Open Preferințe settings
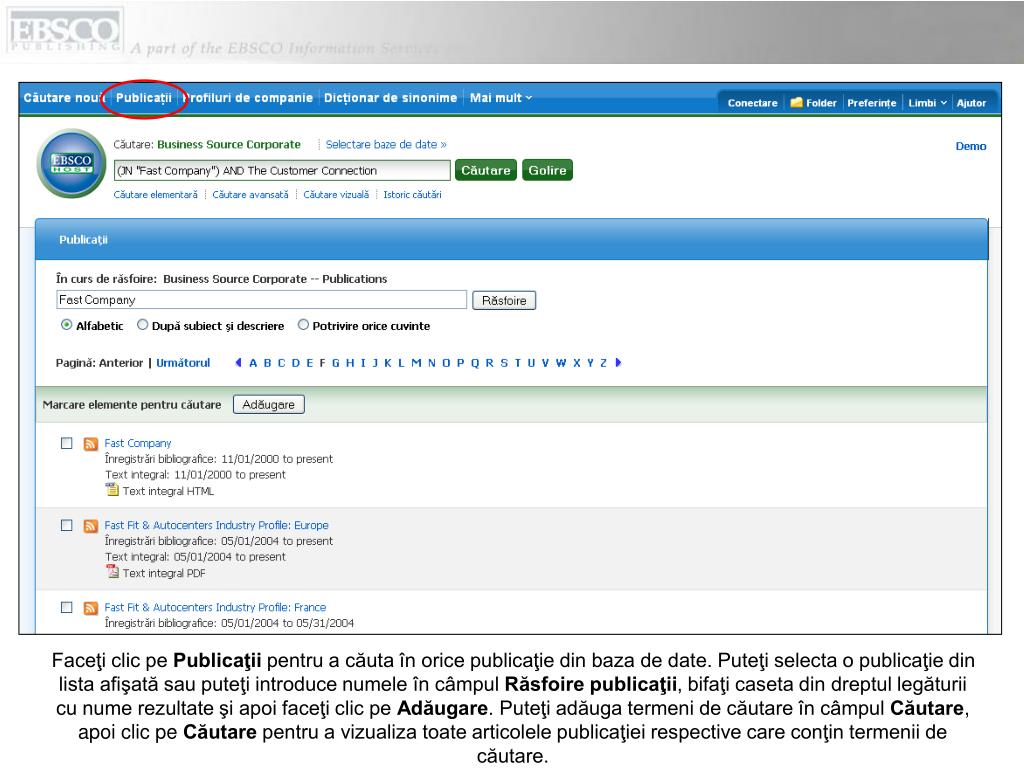1024x768 pixels. [872, 103]
